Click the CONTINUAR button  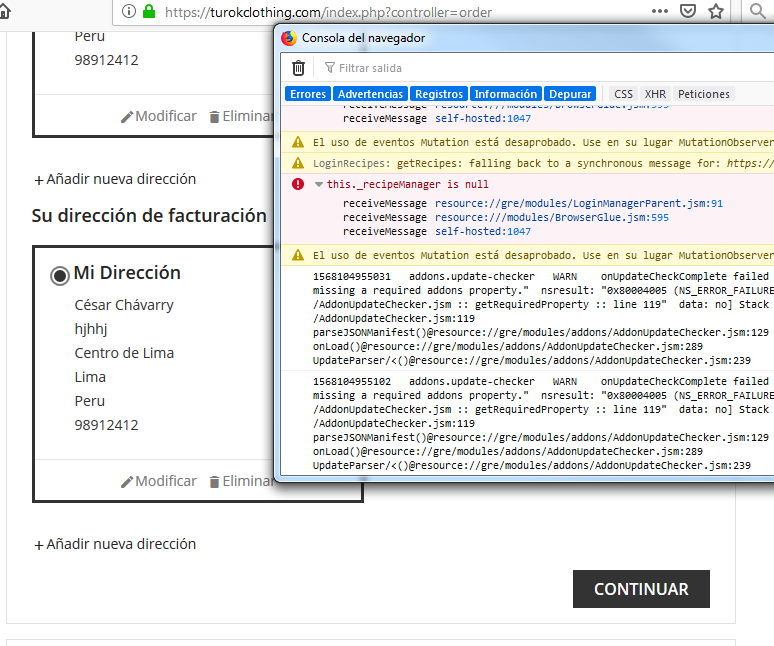click(641, 589)
